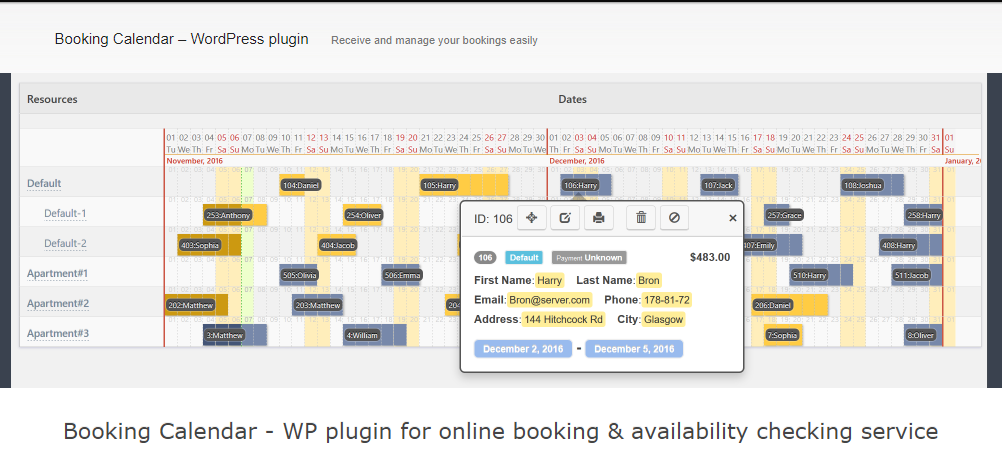Select the Default-2 resource
This screenshot has height=460, width=1002.
click(x=65, y=244)
